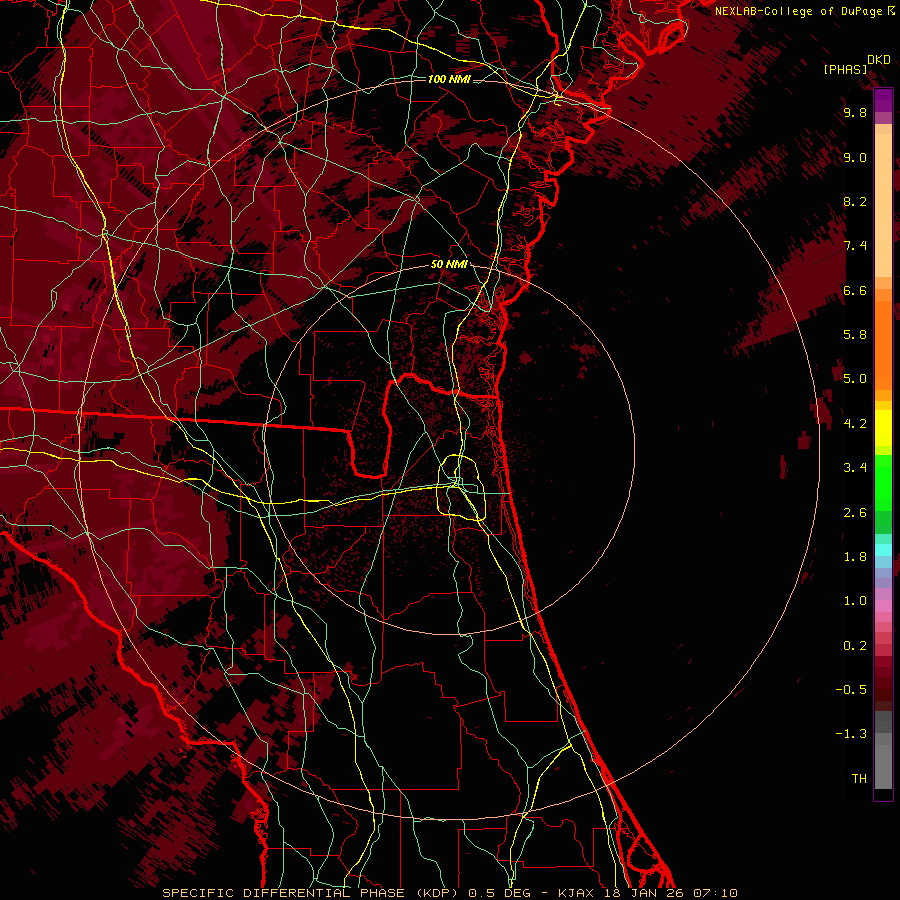Screen dimensions: 900x900
Task: Click the -1.3 scale value
Action: pyautogui.click(x=851, y=735)
